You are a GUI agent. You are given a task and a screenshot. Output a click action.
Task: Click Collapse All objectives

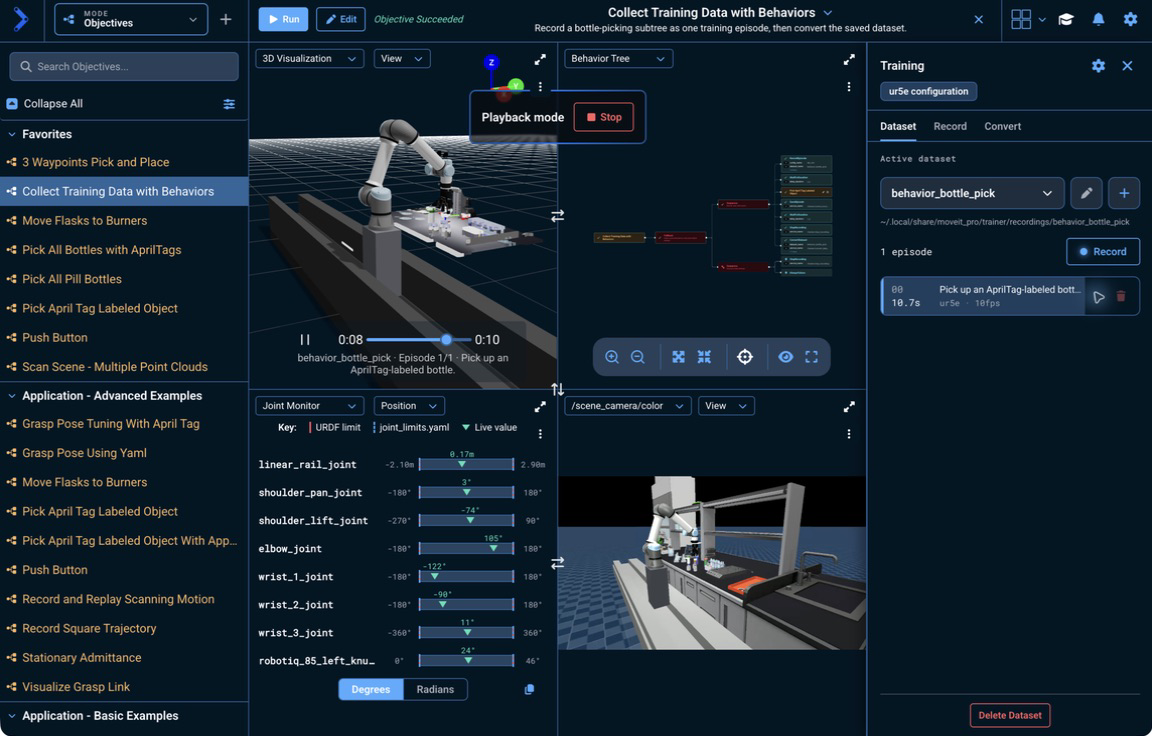45,104
